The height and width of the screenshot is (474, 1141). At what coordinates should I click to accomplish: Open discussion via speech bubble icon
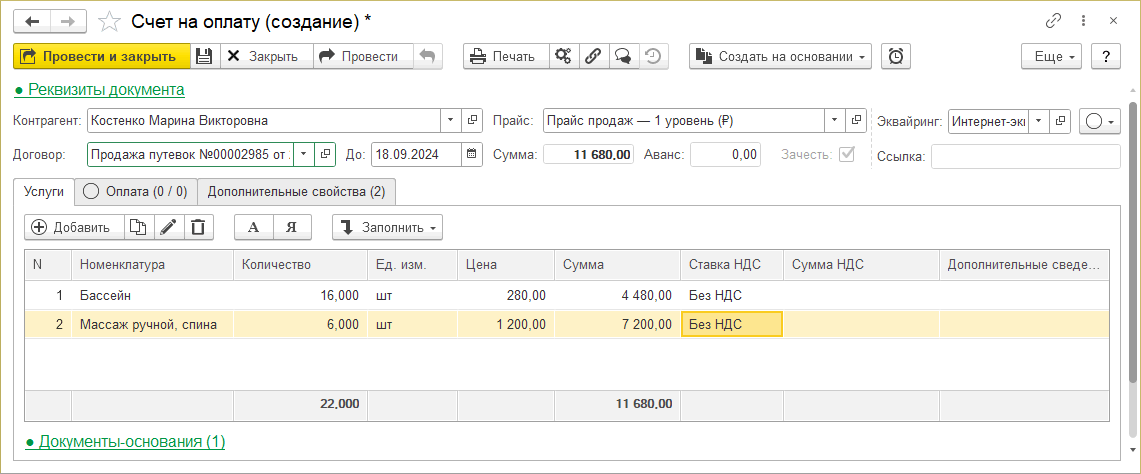[622, 57]
